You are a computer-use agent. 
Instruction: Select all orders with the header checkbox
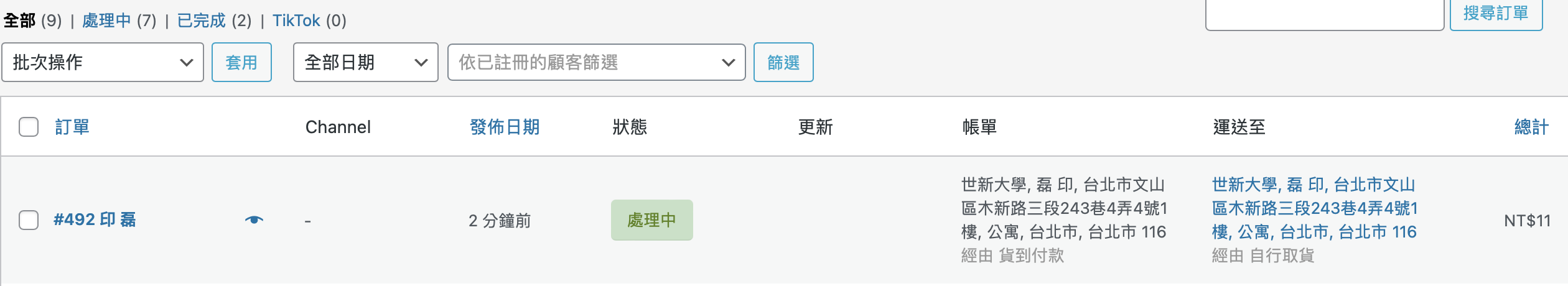(x=29, y=127)
